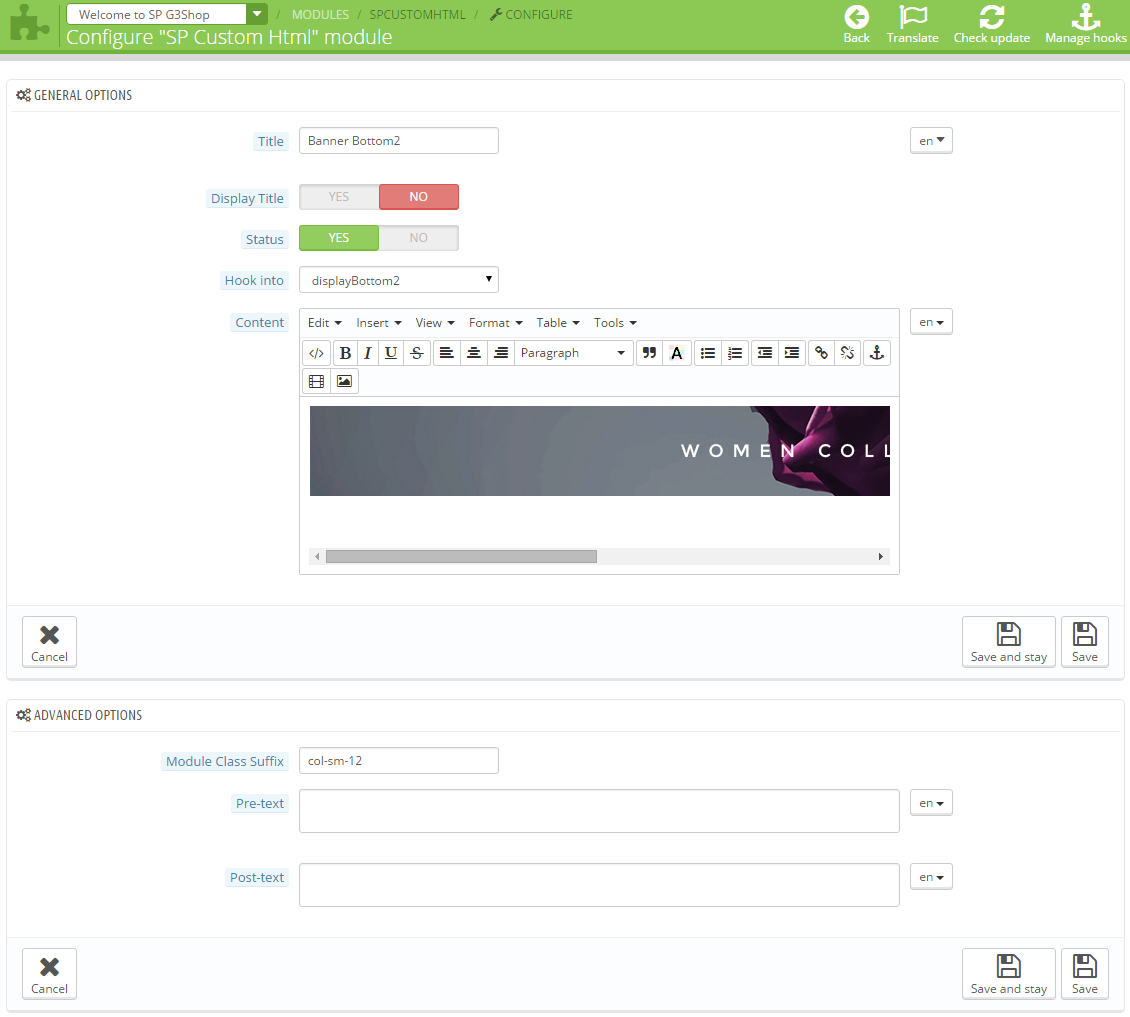Align text center in the editor
The image size is (1130, 1017).
tap(473, 353)
